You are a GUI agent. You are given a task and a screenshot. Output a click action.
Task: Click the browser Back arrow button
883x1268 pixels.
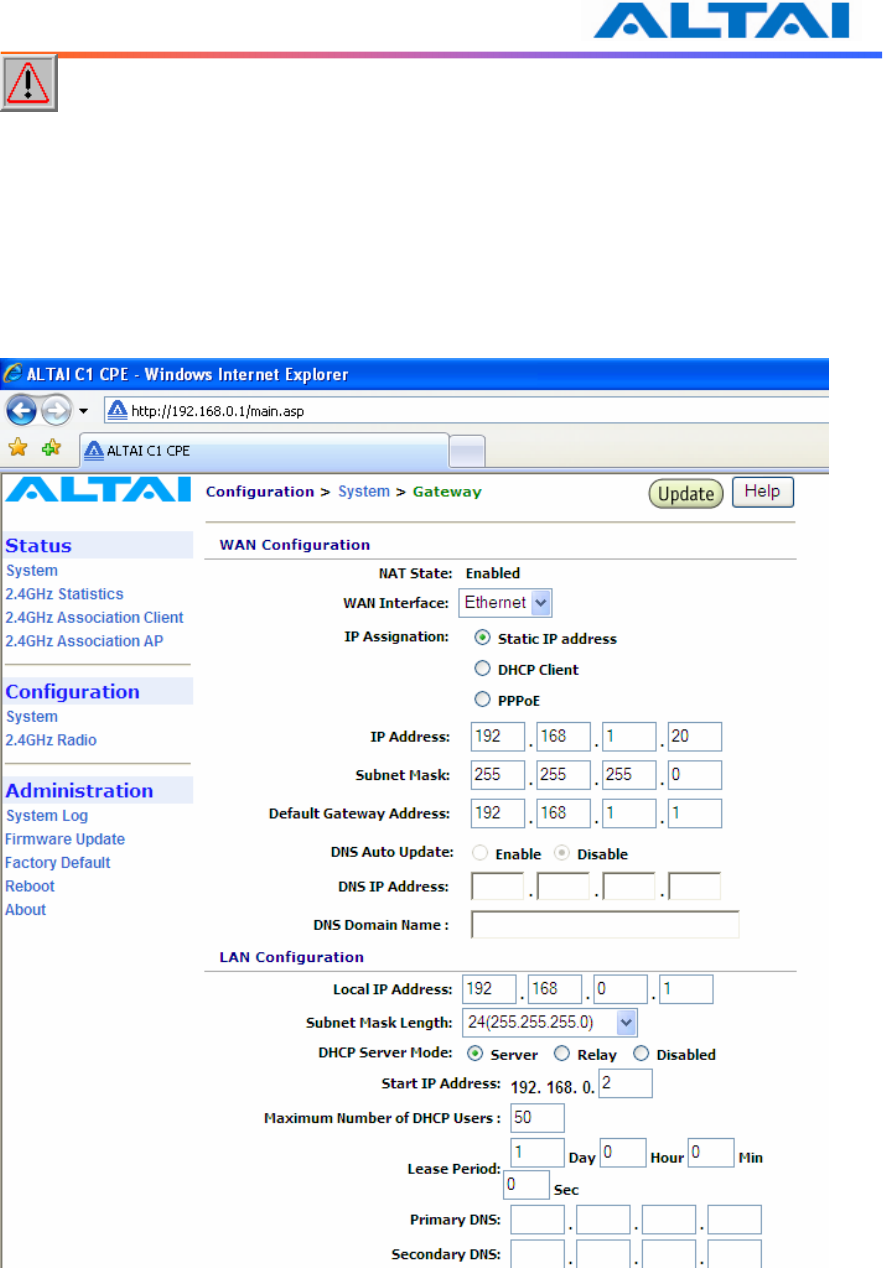[x=21, y=411]
